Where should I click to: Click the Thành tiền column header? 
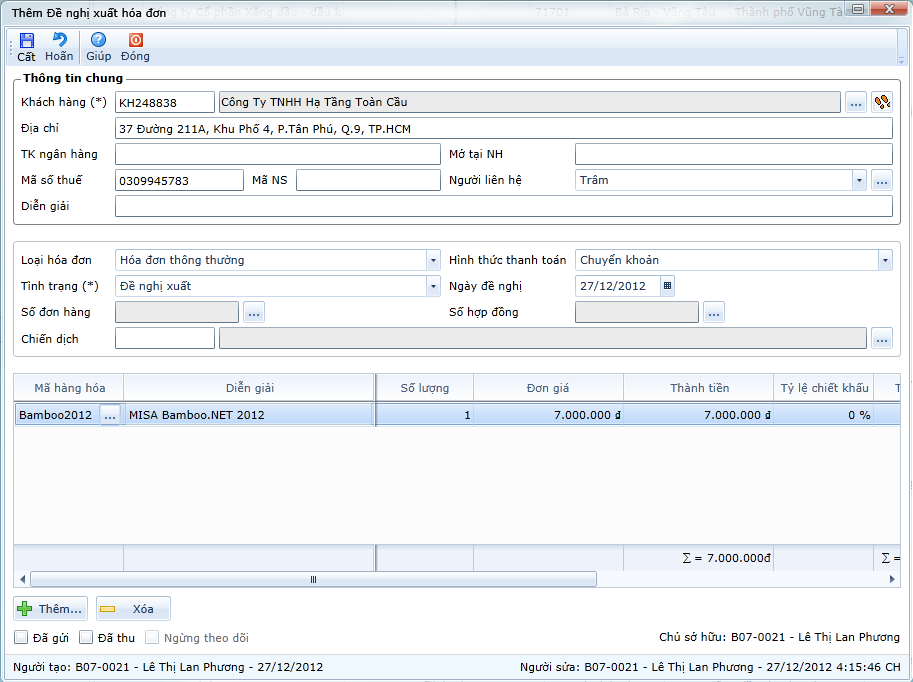coord(699,388)
